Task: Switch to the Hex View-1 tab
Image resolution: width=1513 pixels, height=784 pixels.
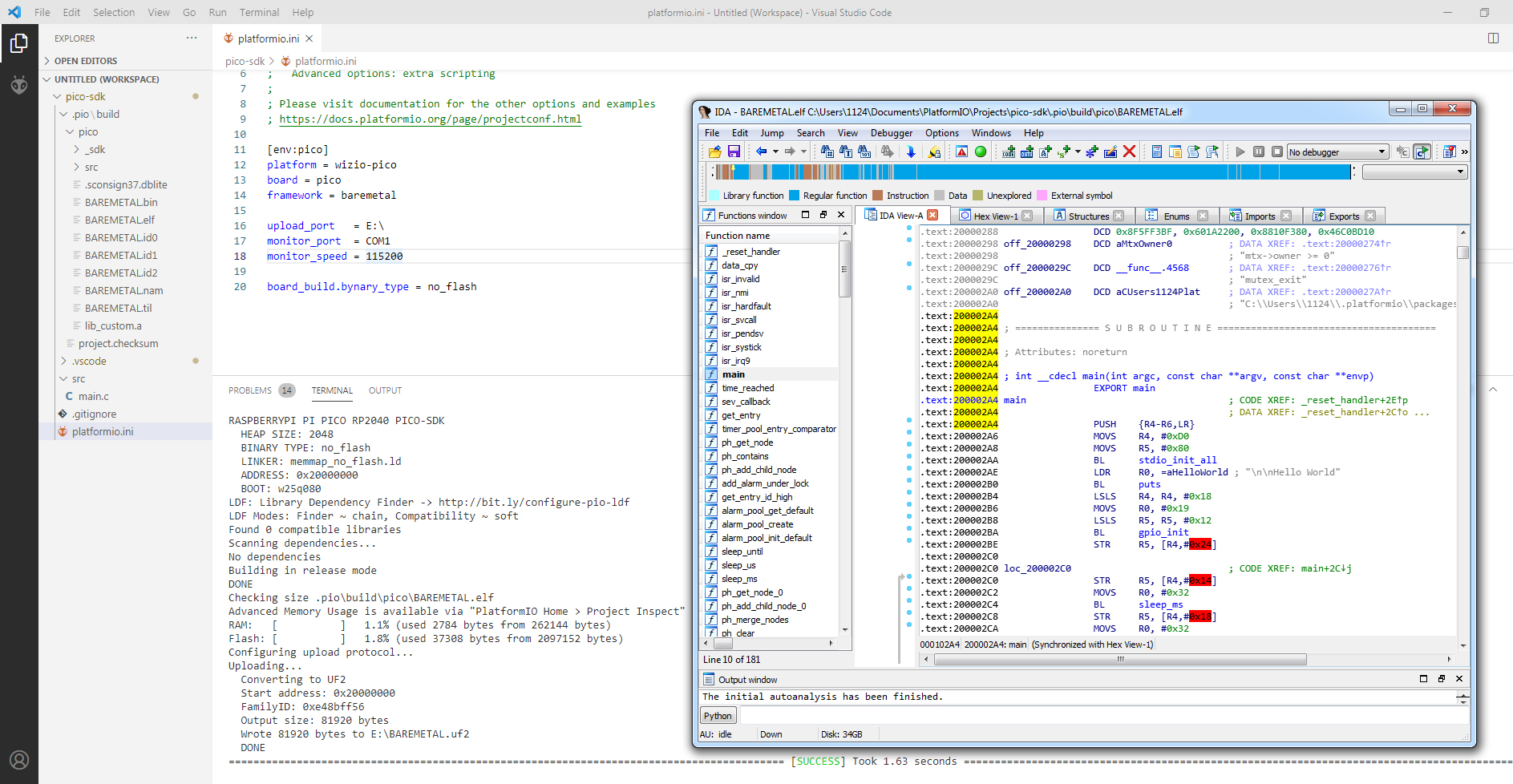Action: coord(995,216)
